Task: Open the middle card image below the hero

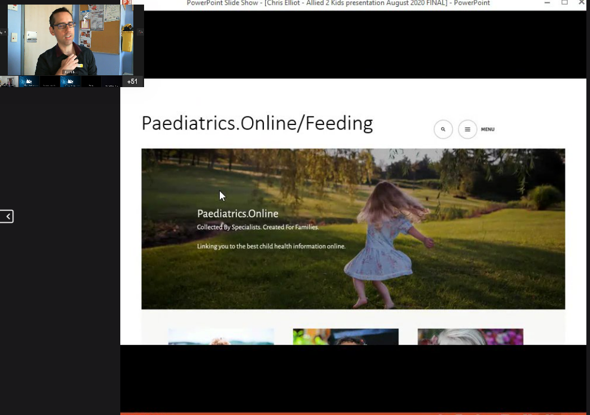Action: pos(345,336)
